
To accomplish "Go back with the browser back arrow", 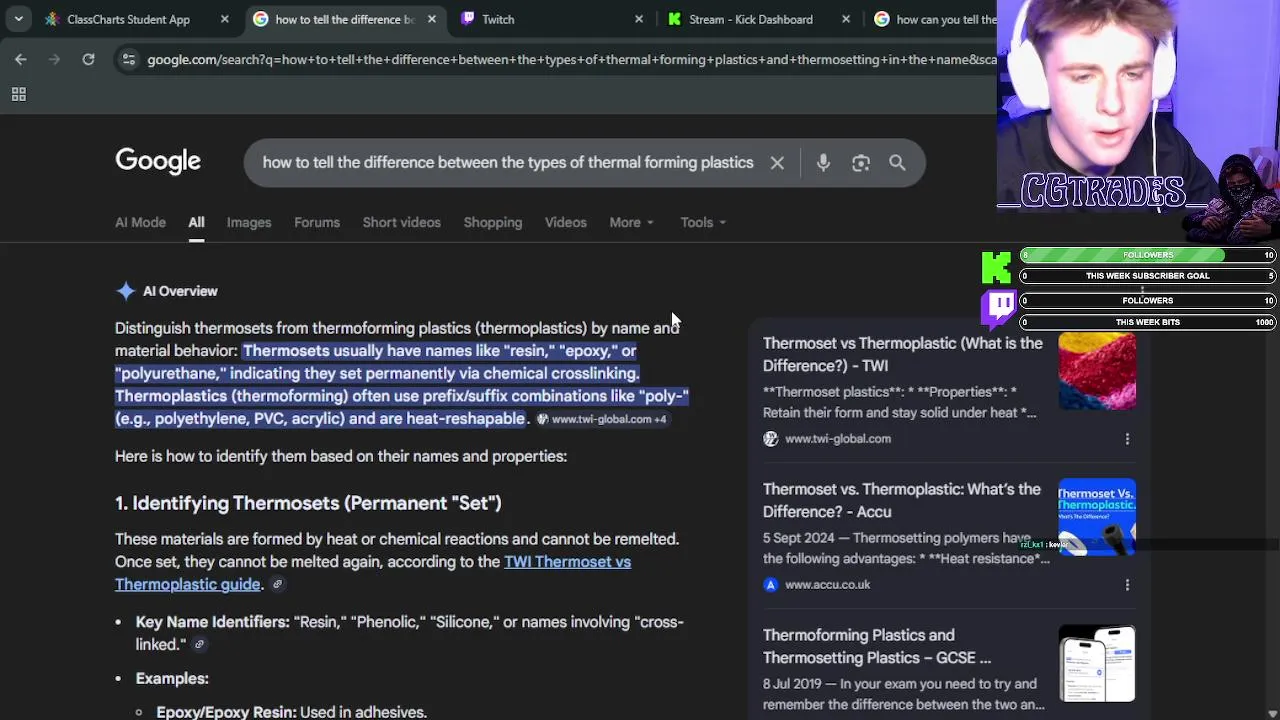I will pos(20,59).
